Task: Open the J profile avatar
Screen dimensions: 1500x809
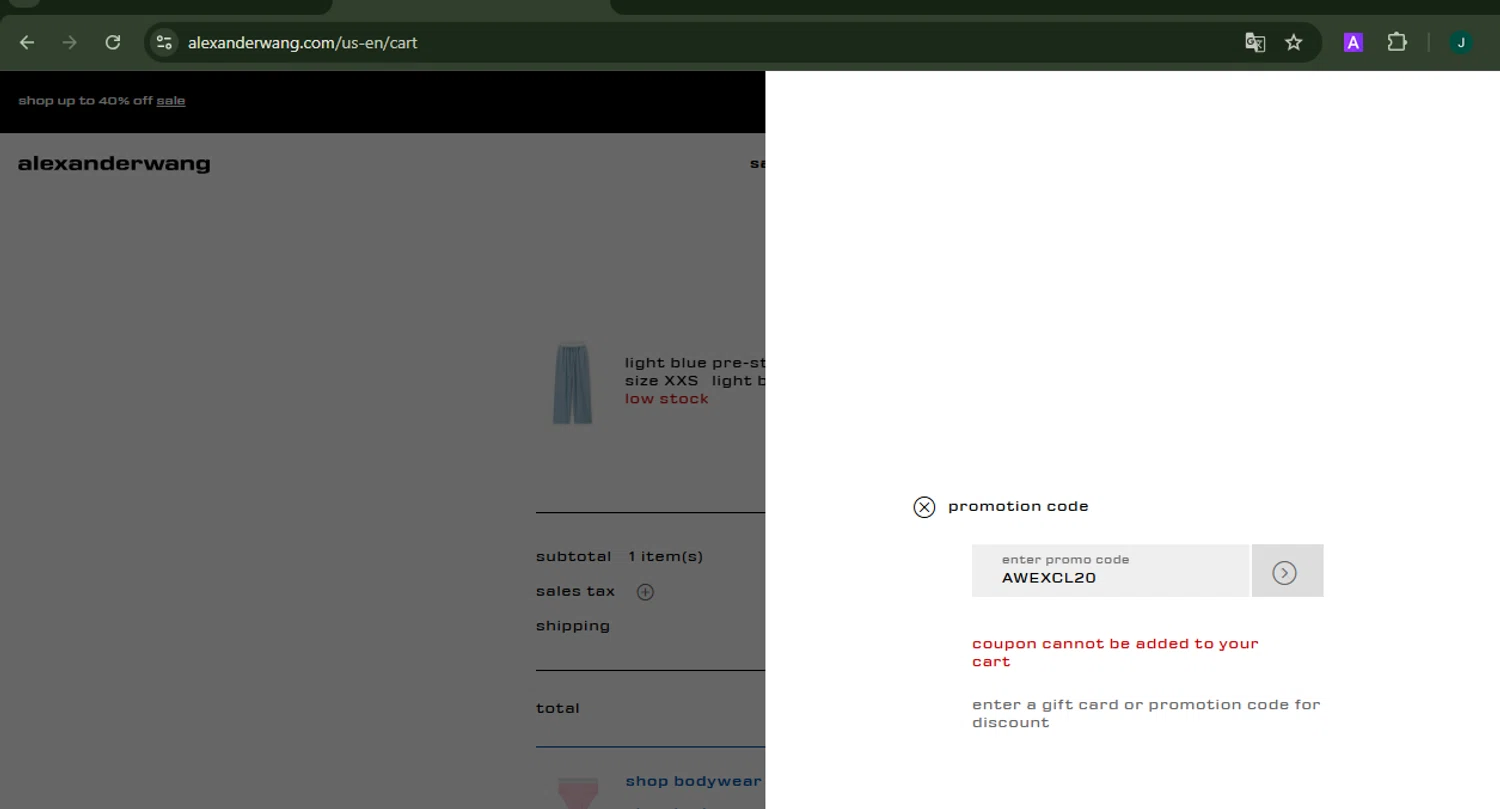Action: tap(1461, 42)
